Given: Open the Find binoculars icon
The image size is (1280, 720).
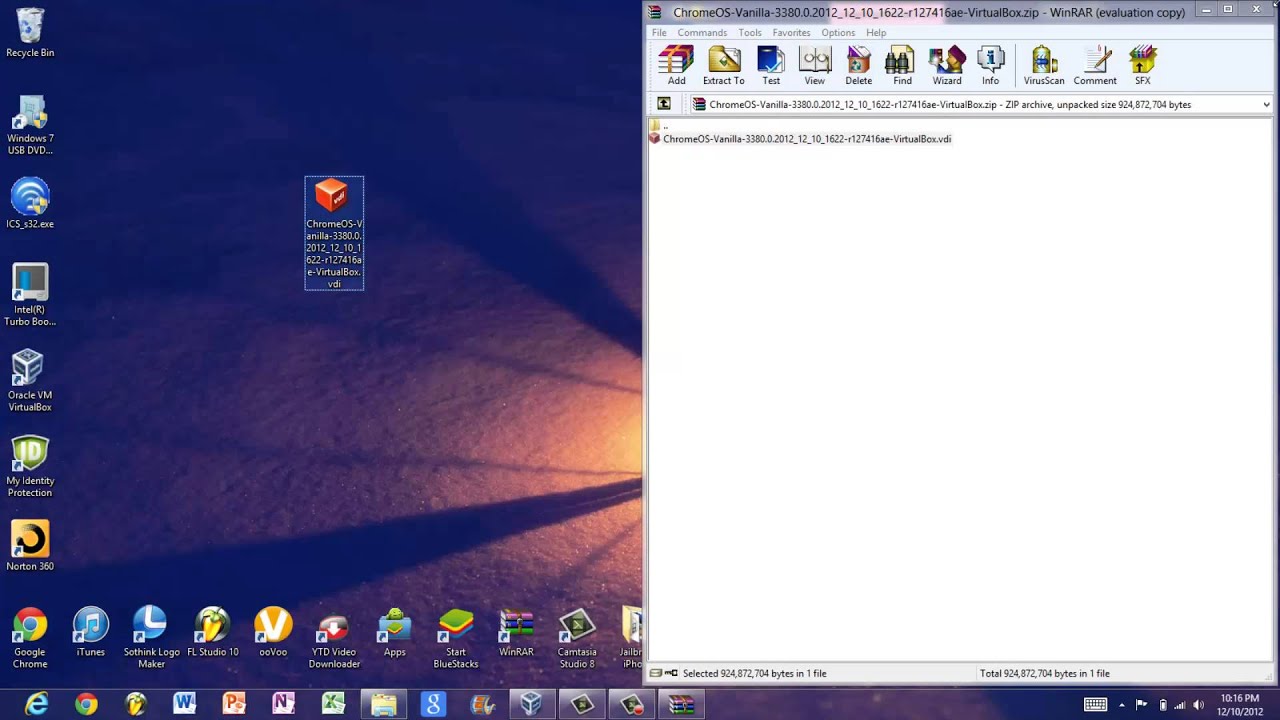Looking at the screenshot, I should [x=902, y=66].
